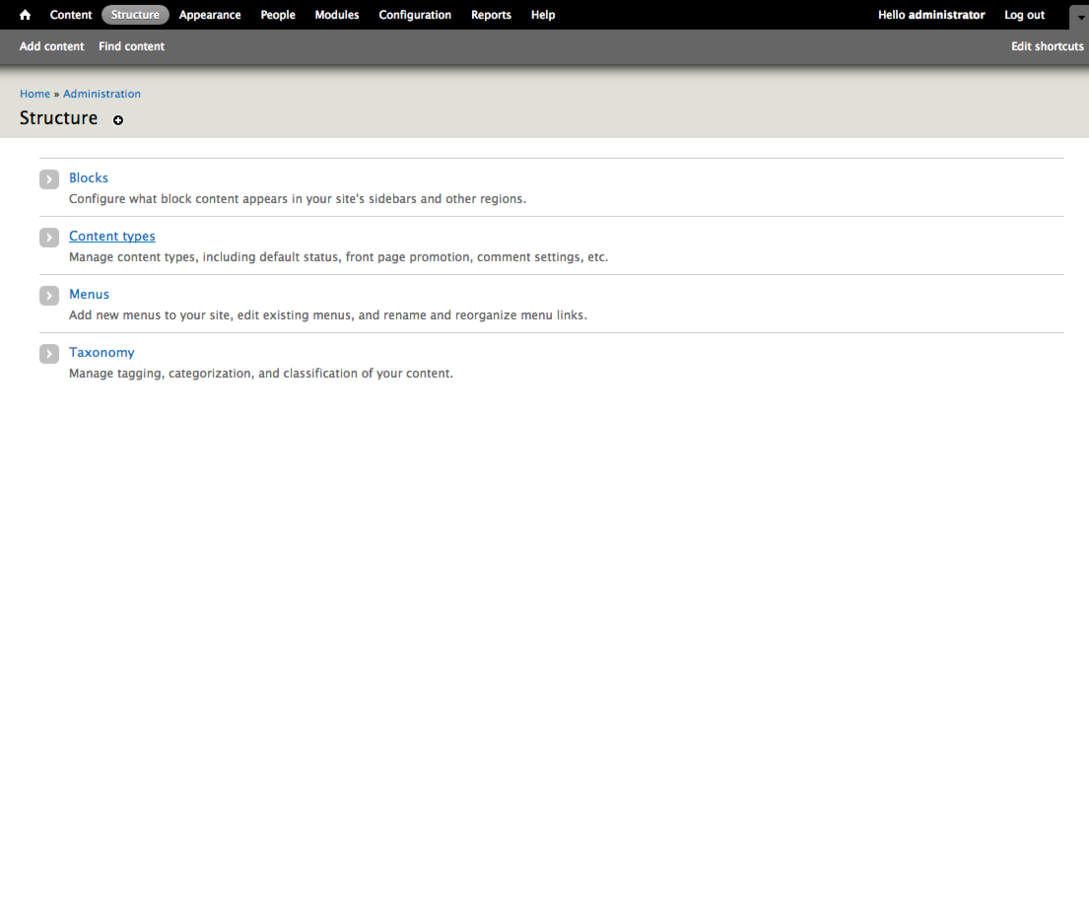Open the Content menu
The height and width of the screenshot is (900, 1089).
click(x=71, y=15)
